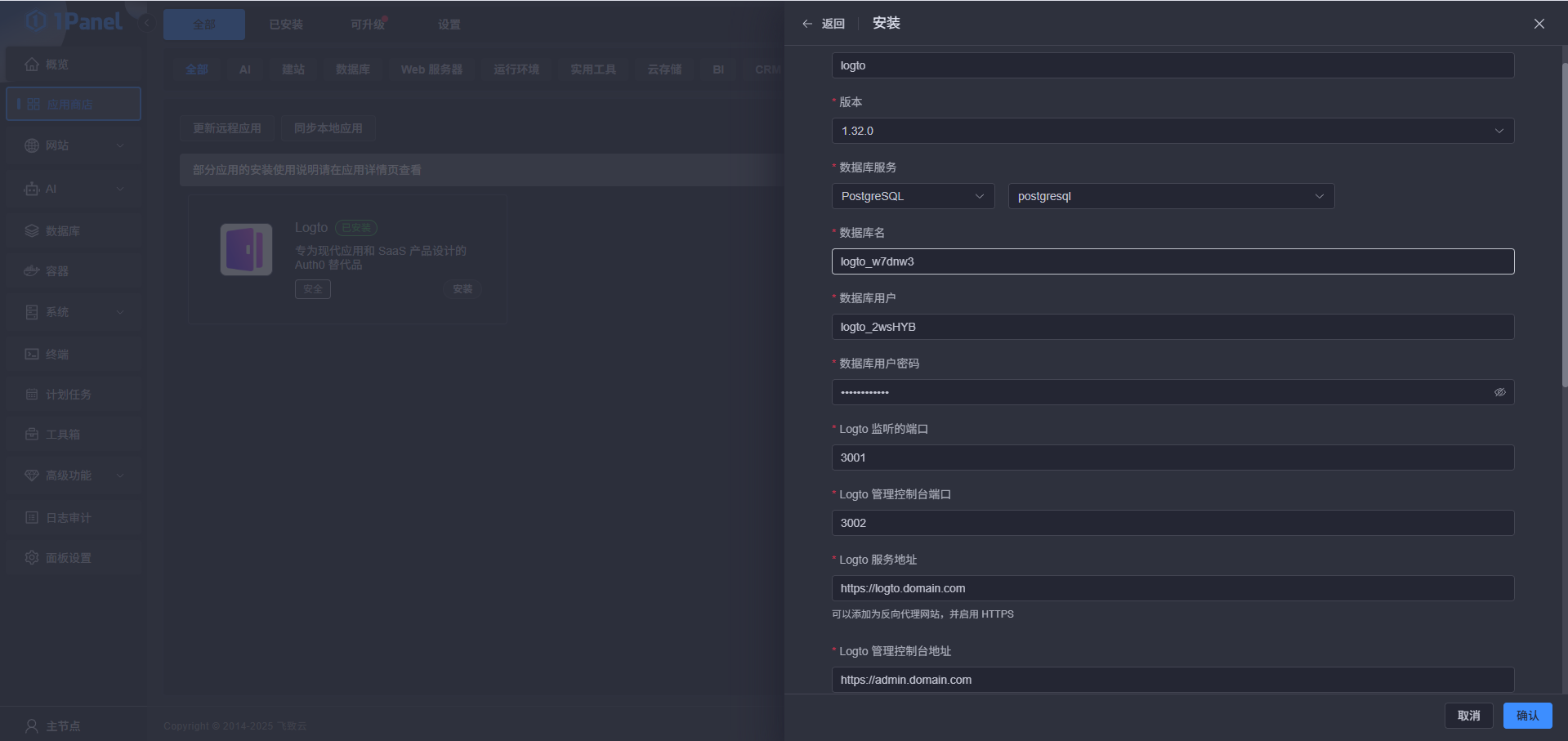
Task: Open the version 1.32.0 dropdown
Action: (1173, 131)
